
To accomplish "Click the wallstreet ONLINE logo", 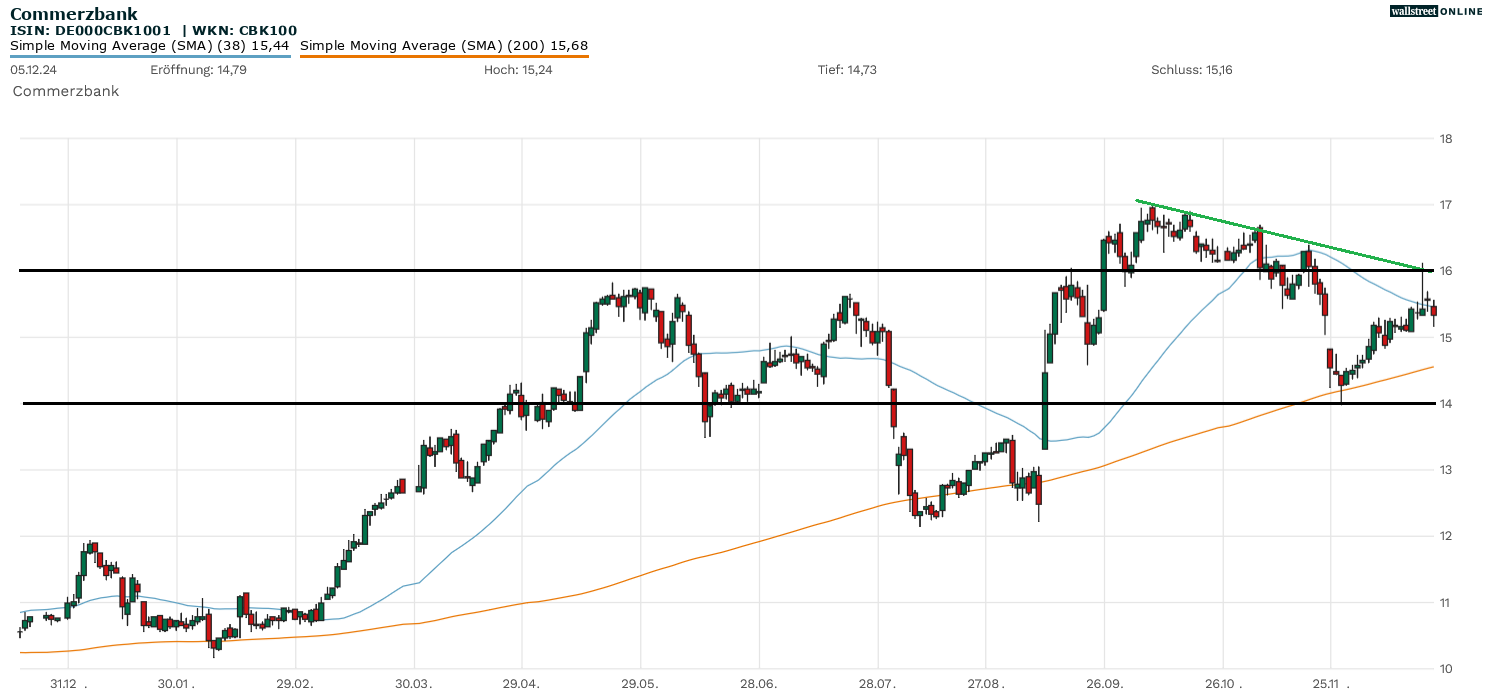I will 1436,11.
